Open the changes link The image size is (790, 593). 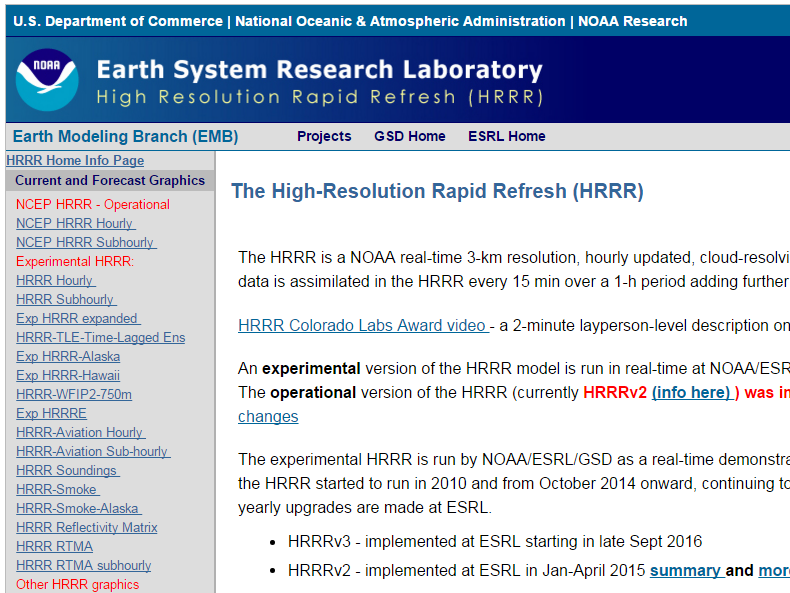coord(268,417)
